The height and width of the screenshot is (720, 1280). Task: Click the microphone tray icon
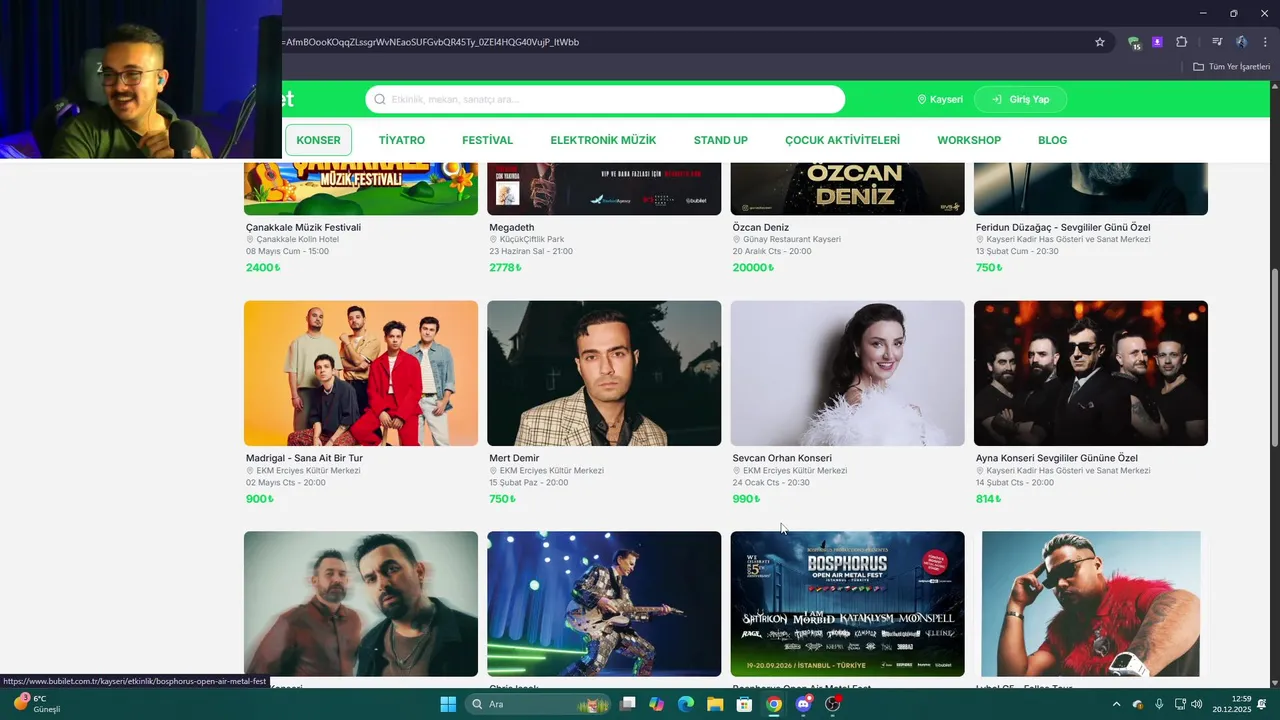pyautogui.click(x=1159, y=704)
